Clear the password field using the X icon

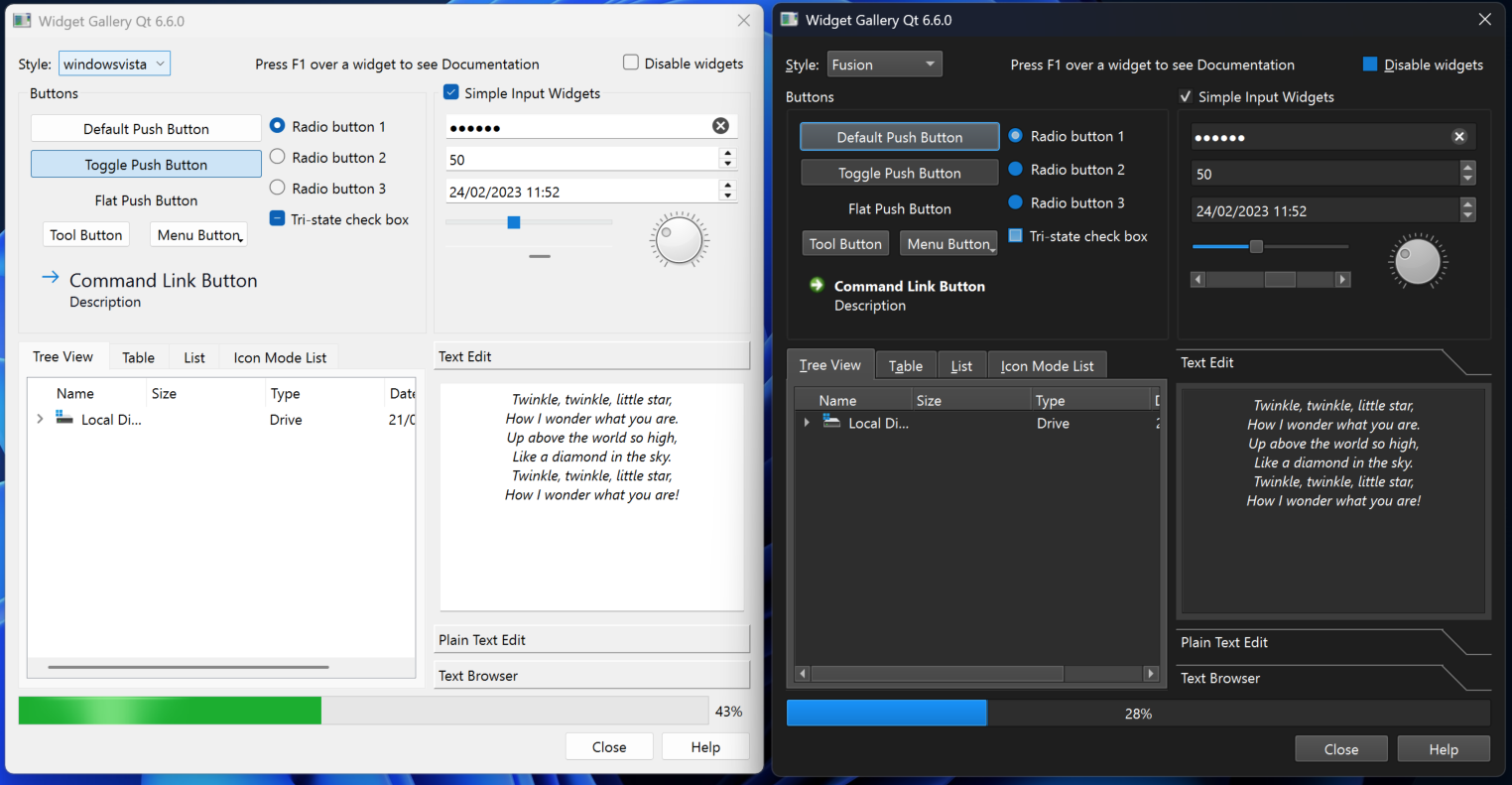pos(720,126)
